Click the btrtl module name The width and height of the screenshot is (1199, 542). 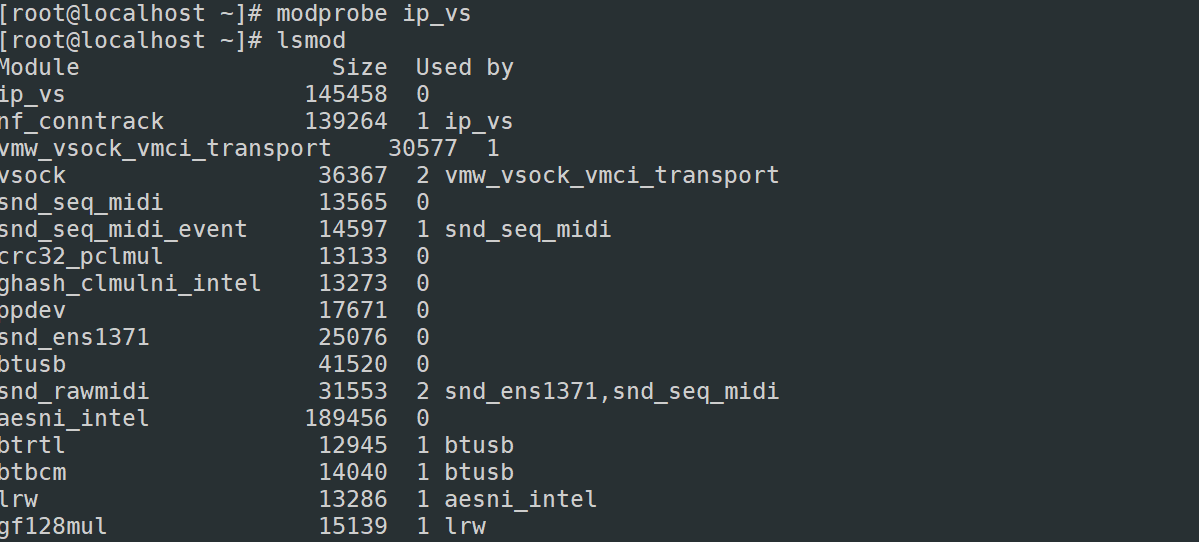tap(32, 445)
